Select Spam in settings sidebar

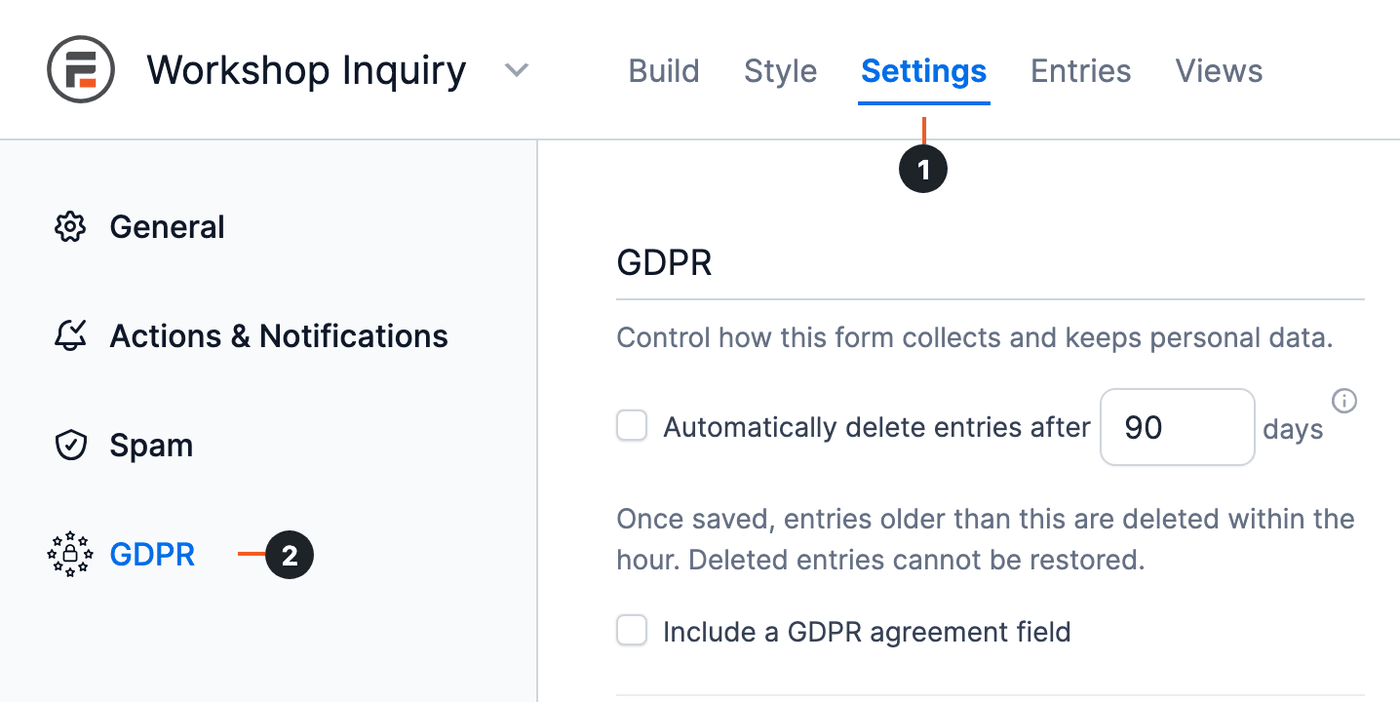(151, 445)
